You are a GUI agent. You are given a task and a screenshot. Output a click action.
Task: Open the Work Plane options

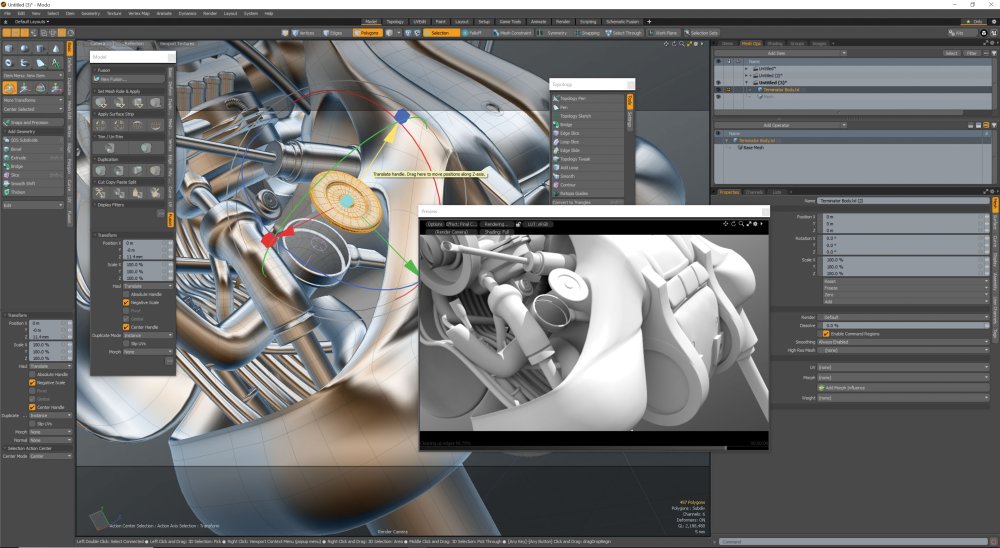click(663, 33)
